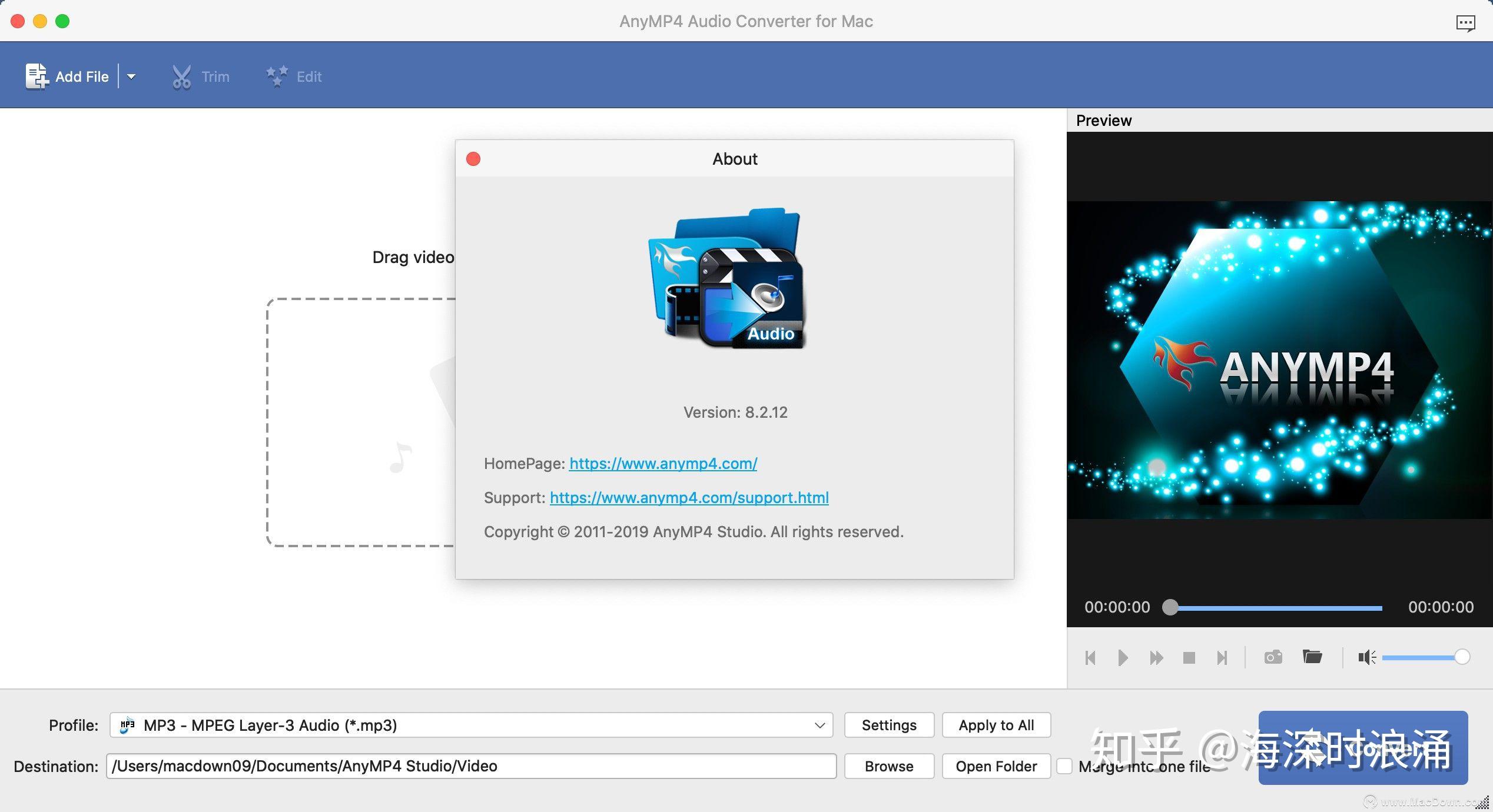Image resolution: width=1493 pixels, height=812 pixels.
Task: Jump to previous track in preview
Action: [x=1090, y=657]
